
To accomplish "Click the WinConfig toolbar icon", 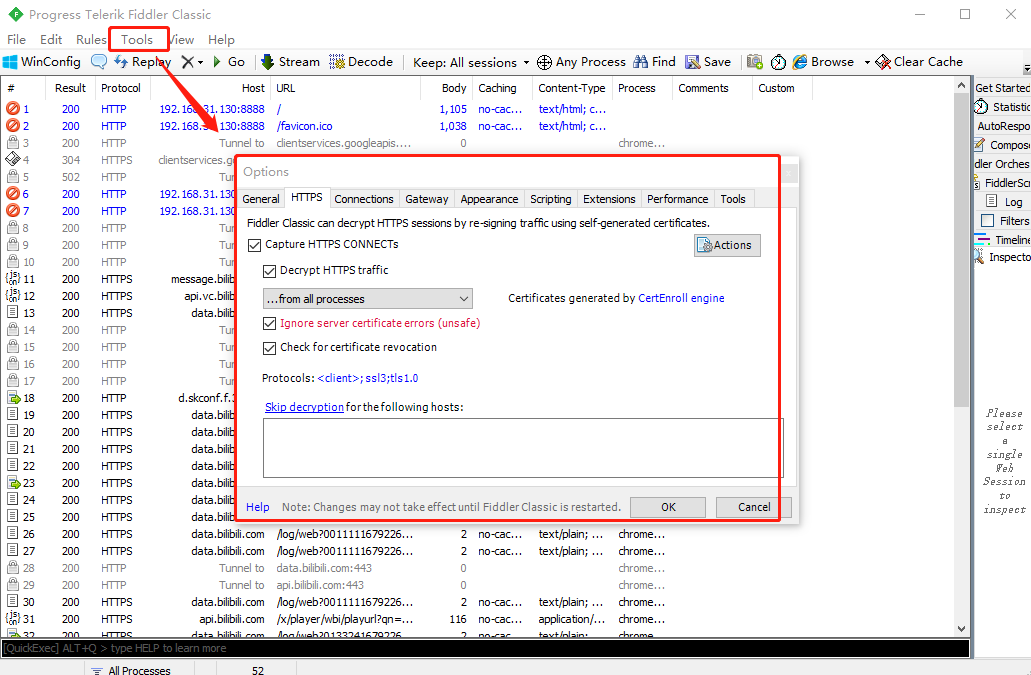I will click(x=11, y=62).
